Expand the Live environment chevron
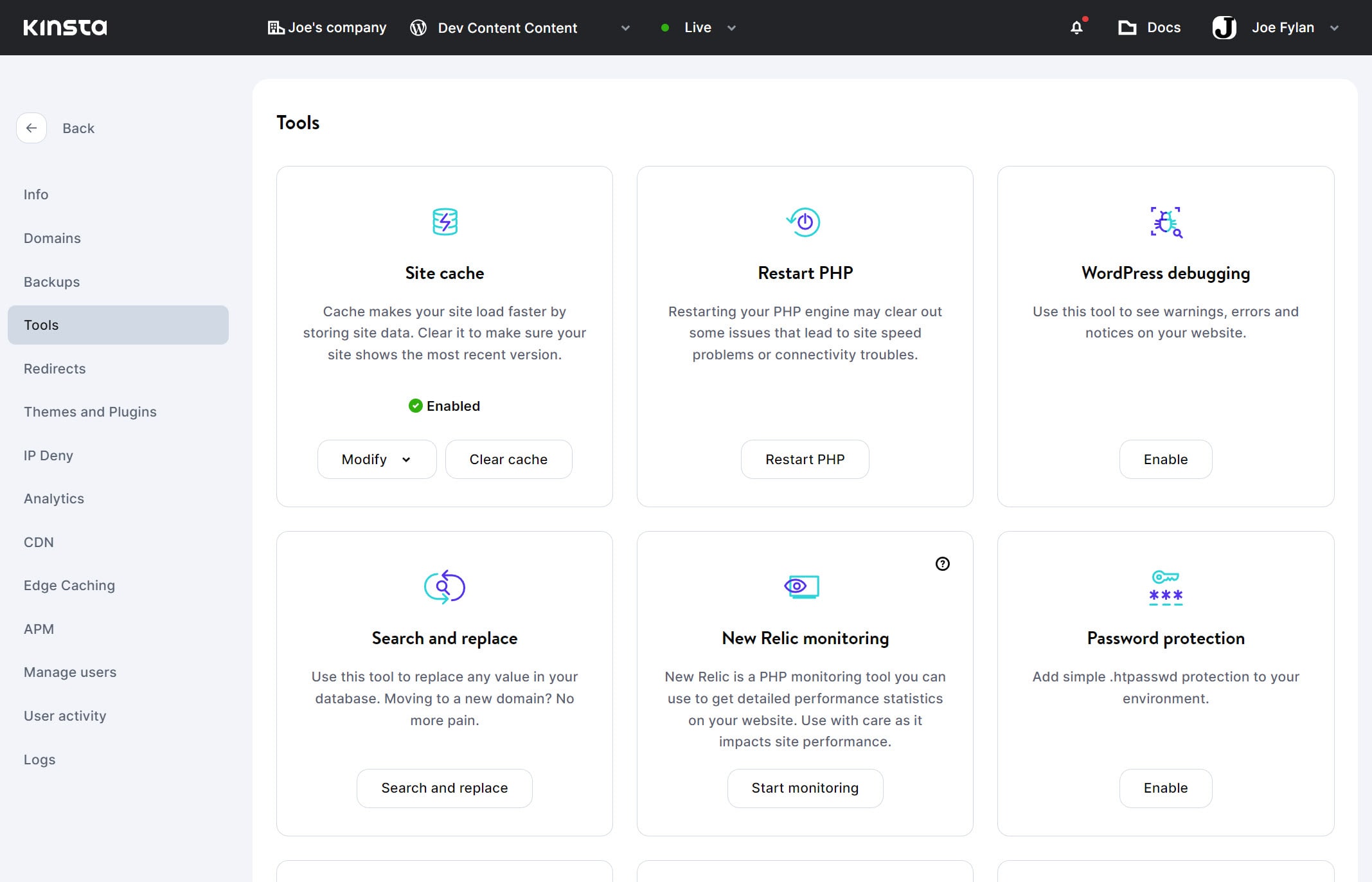This screenshot has height=882, width=1372. pos(731,28)
